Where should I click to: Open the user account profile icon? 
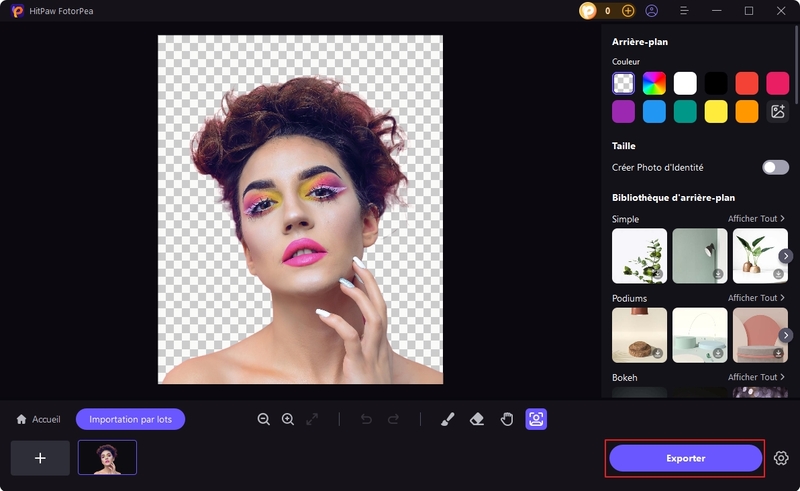[x=652, y=11]
